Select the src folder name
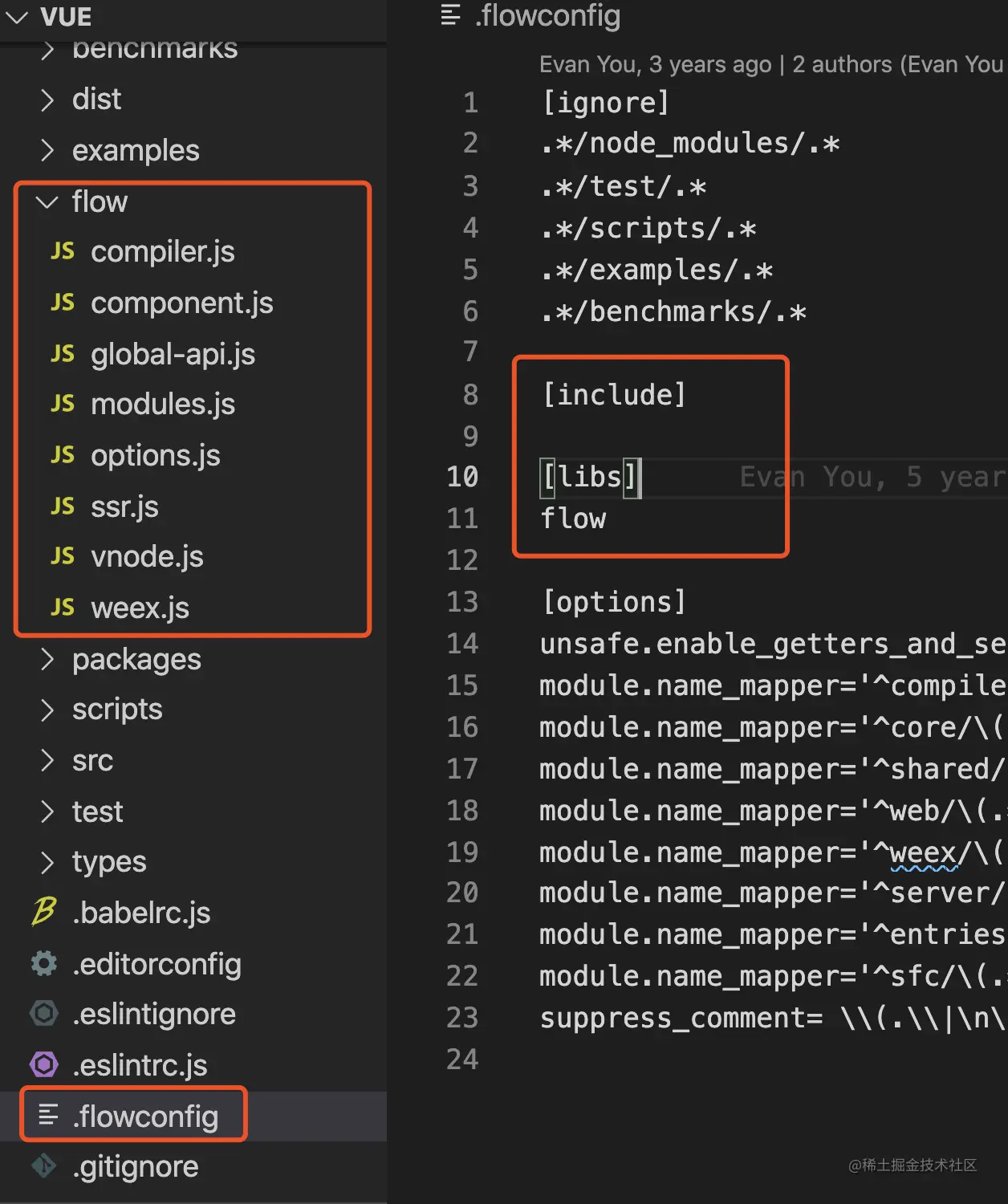Screen dimensions: 1008x1204 click(x=92, y=761)
